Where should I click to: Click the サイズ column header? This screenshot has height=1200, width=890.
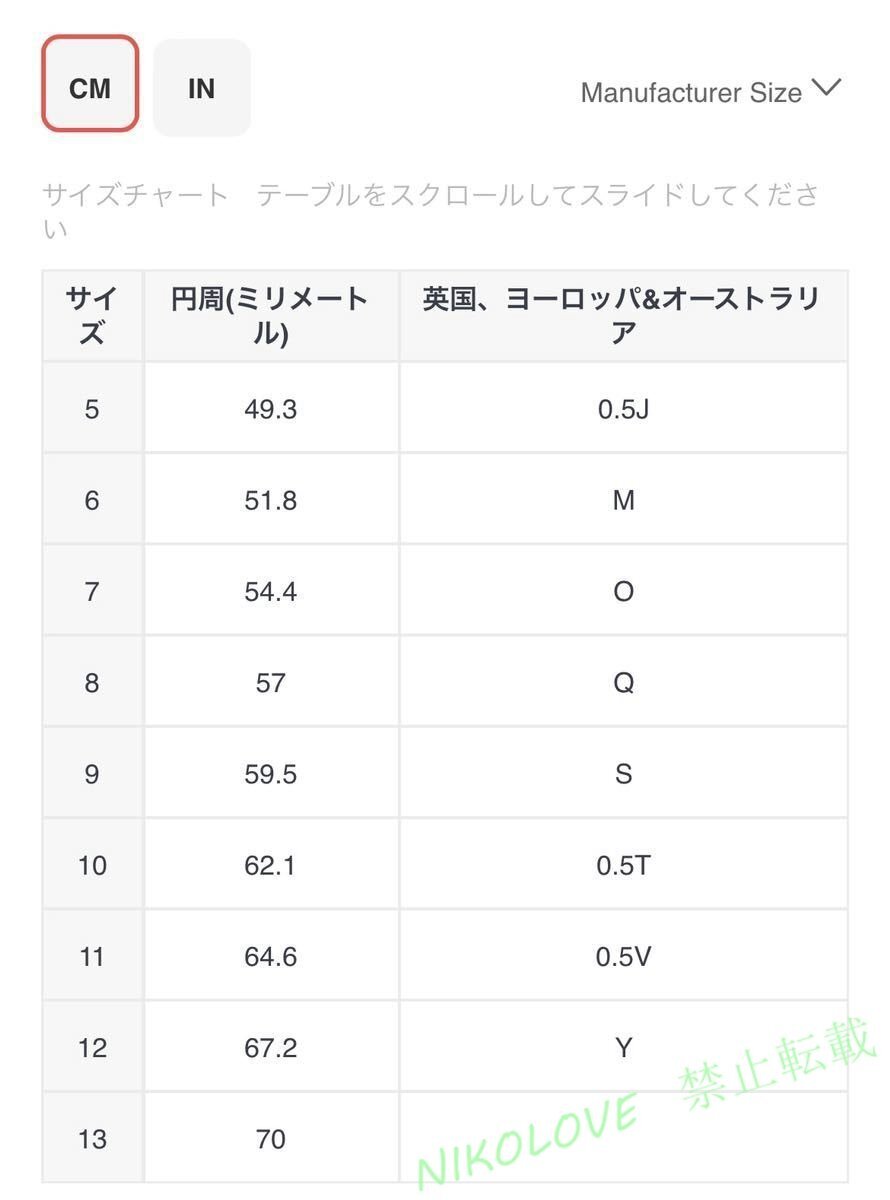click(x=91, y=313)
